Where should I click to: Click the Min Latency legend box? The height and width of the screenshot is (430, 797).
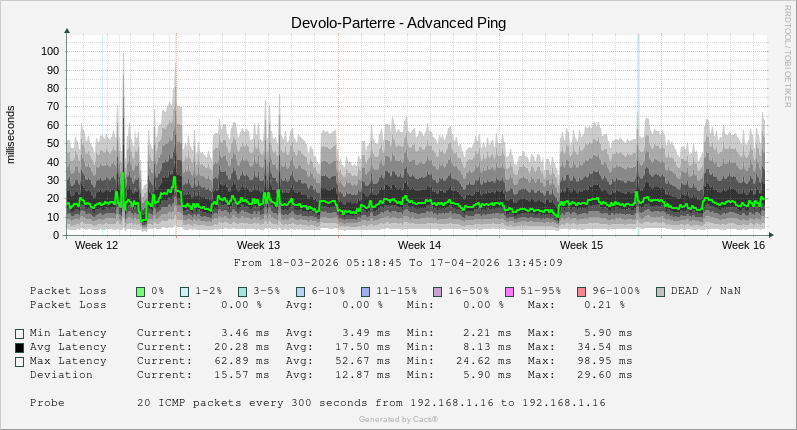(x=19, y=333)
